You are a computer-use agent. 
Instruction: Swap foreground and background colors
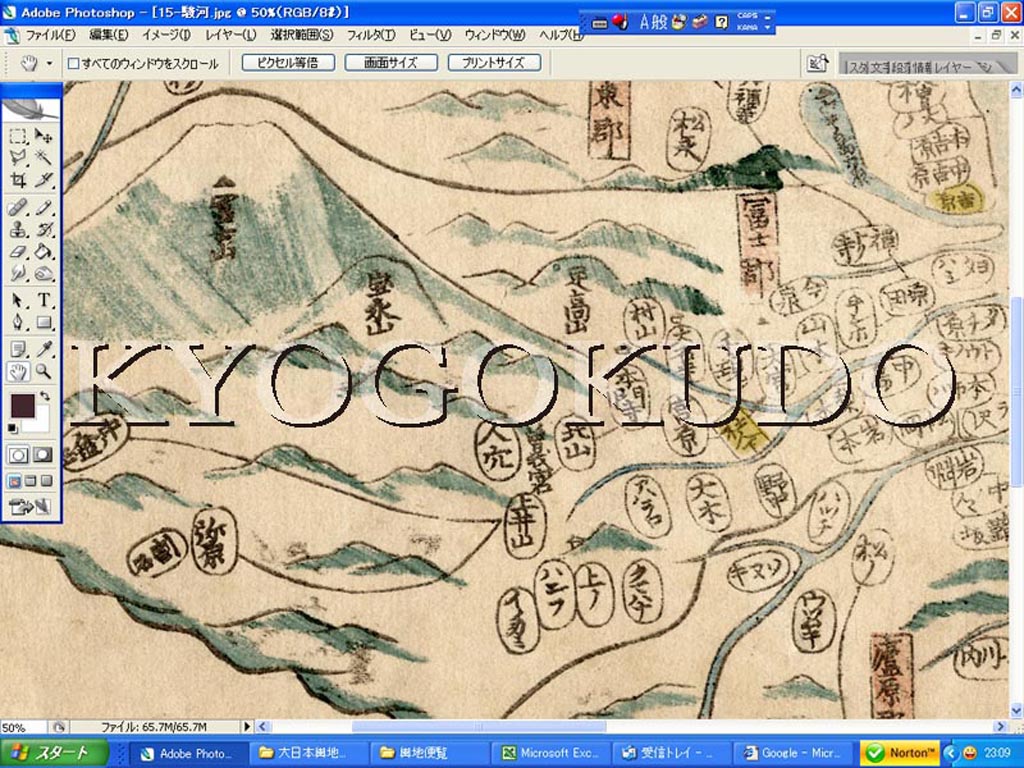45,396
